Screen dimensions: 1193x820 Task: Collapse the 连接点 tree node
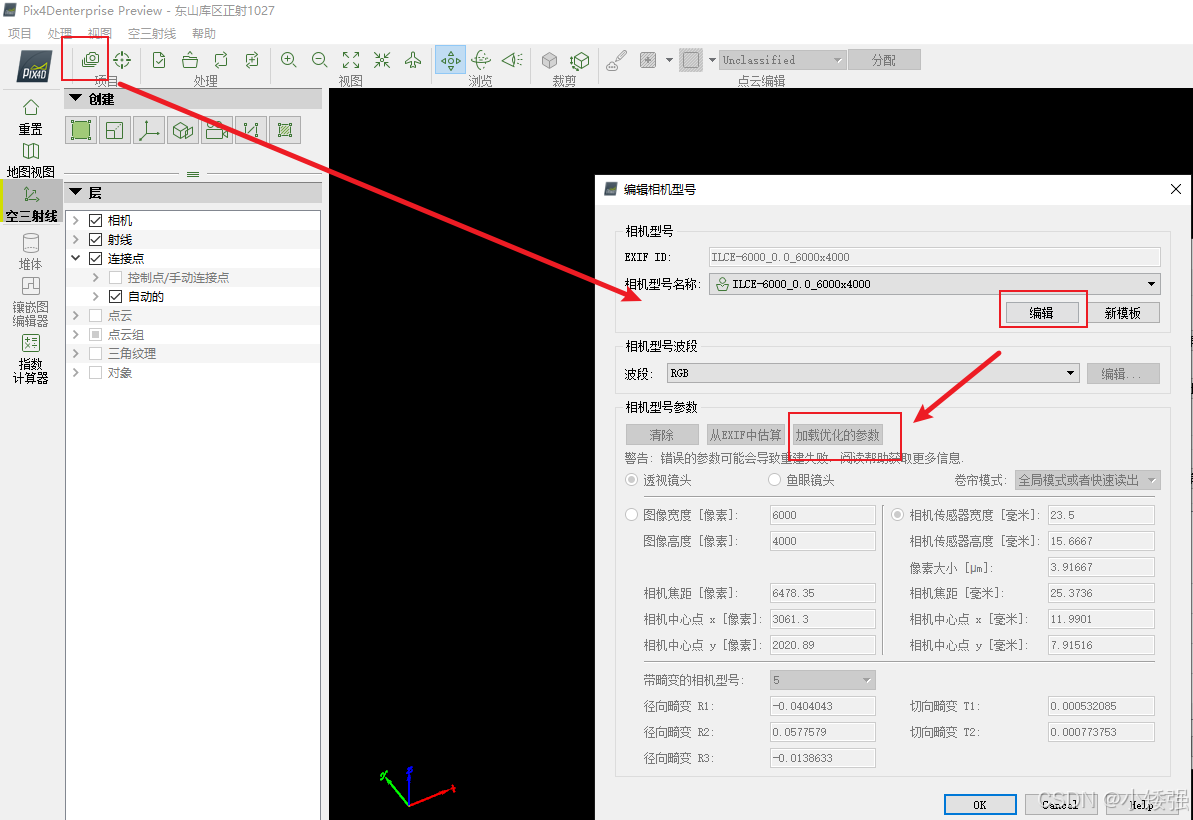pyautogui.click(x=75, y=259)
